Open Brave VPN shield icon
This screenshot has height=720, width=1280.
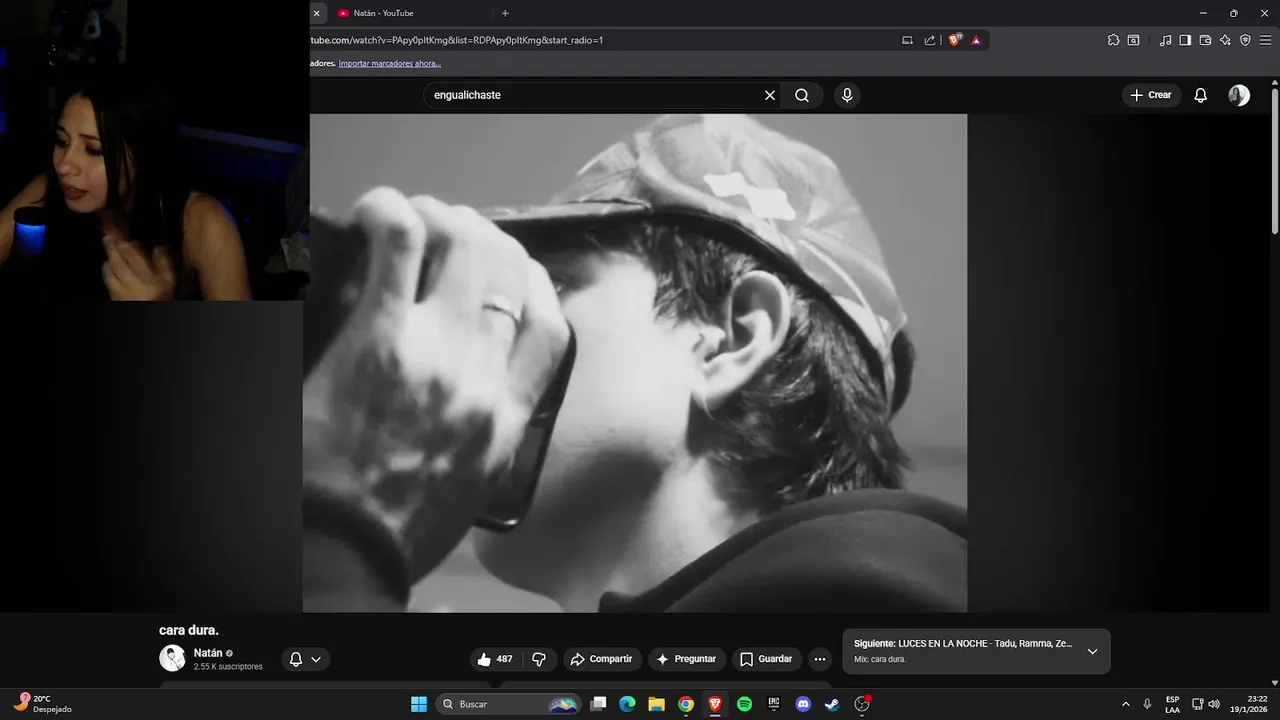(1245, 40)
